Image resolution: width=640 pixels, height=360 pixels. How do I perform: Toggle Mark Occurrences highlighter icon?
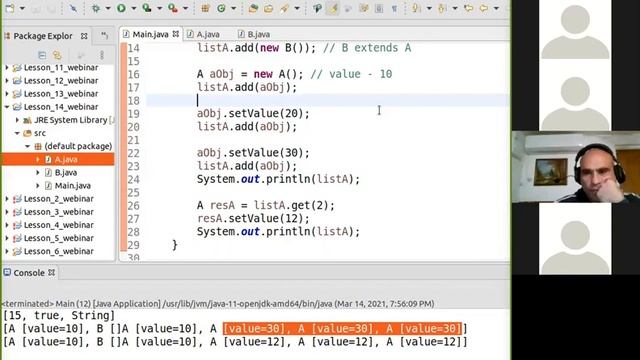pyautogui.click(x=333, y=8)
